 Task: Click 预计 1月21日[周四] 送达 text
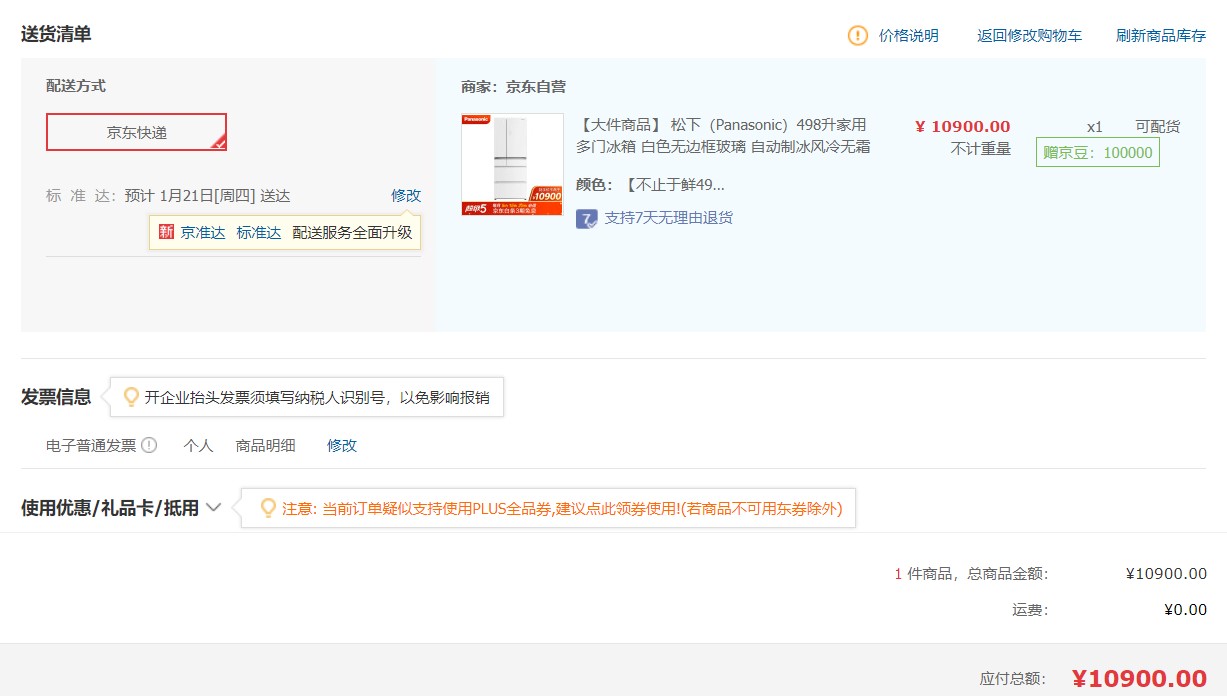(207, 196)
